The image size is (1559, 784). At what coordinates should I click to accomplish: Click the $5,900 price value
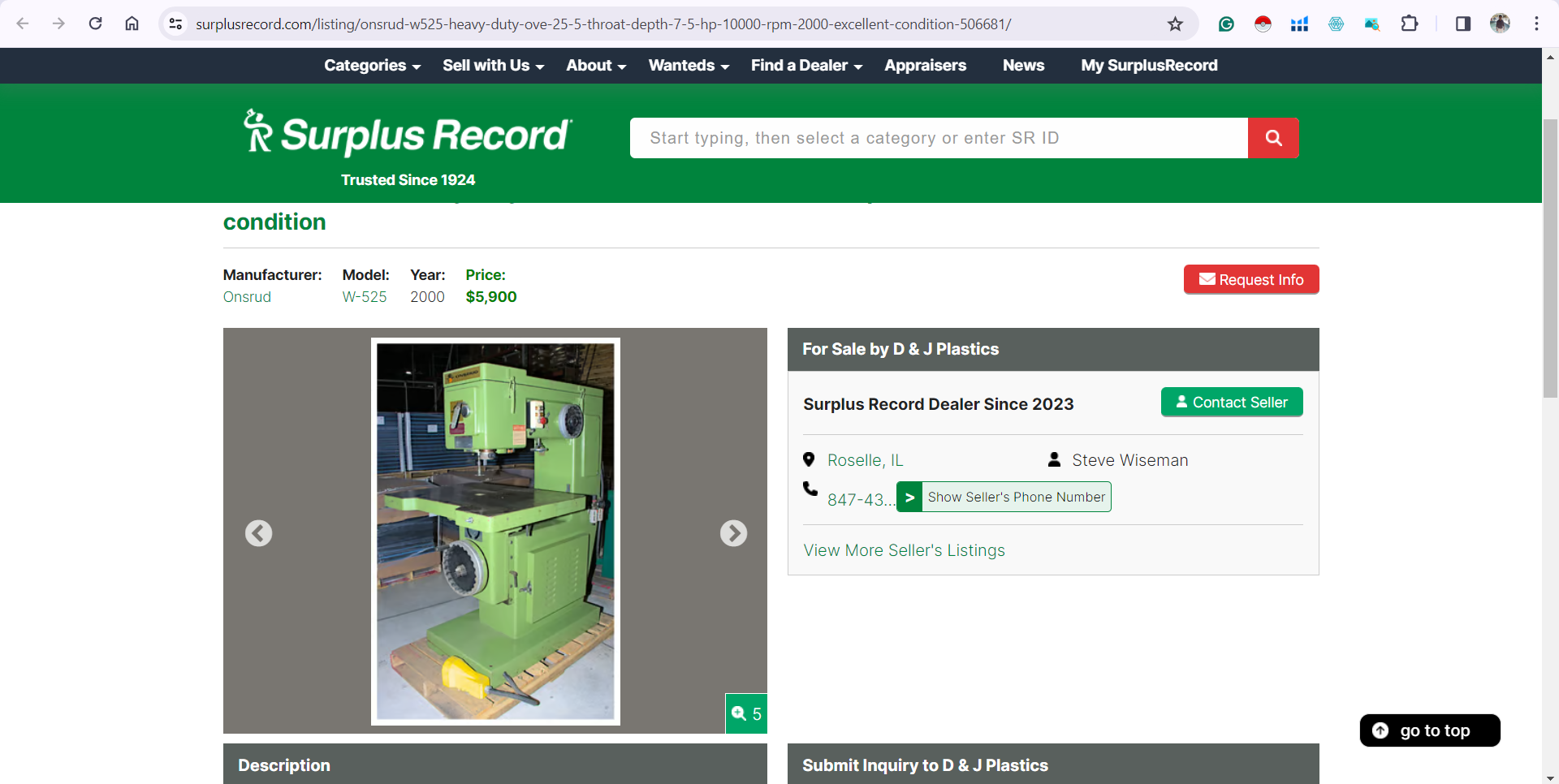point(491,297)
